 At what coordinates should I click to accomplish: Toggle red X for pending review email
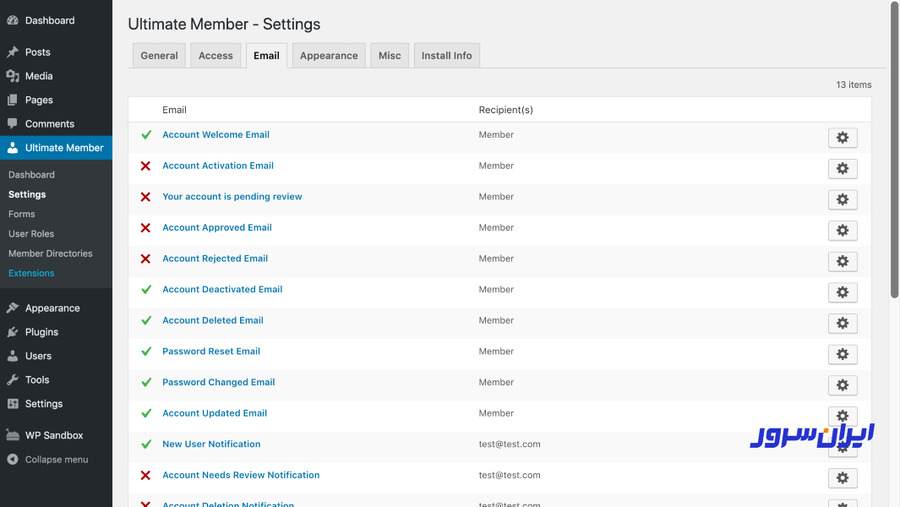146,197
